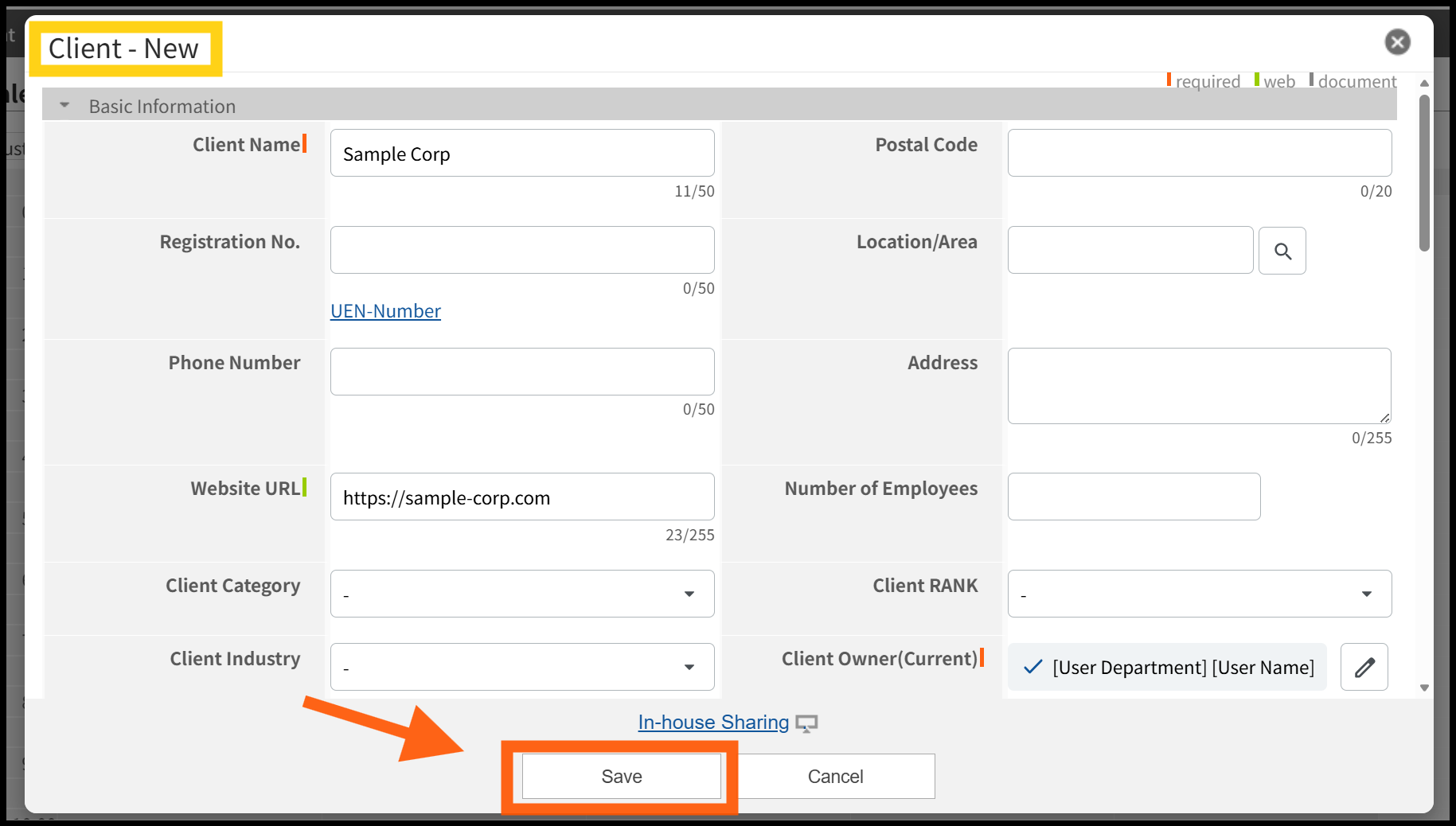Close the Client - New dialog

coord(1397,42)
